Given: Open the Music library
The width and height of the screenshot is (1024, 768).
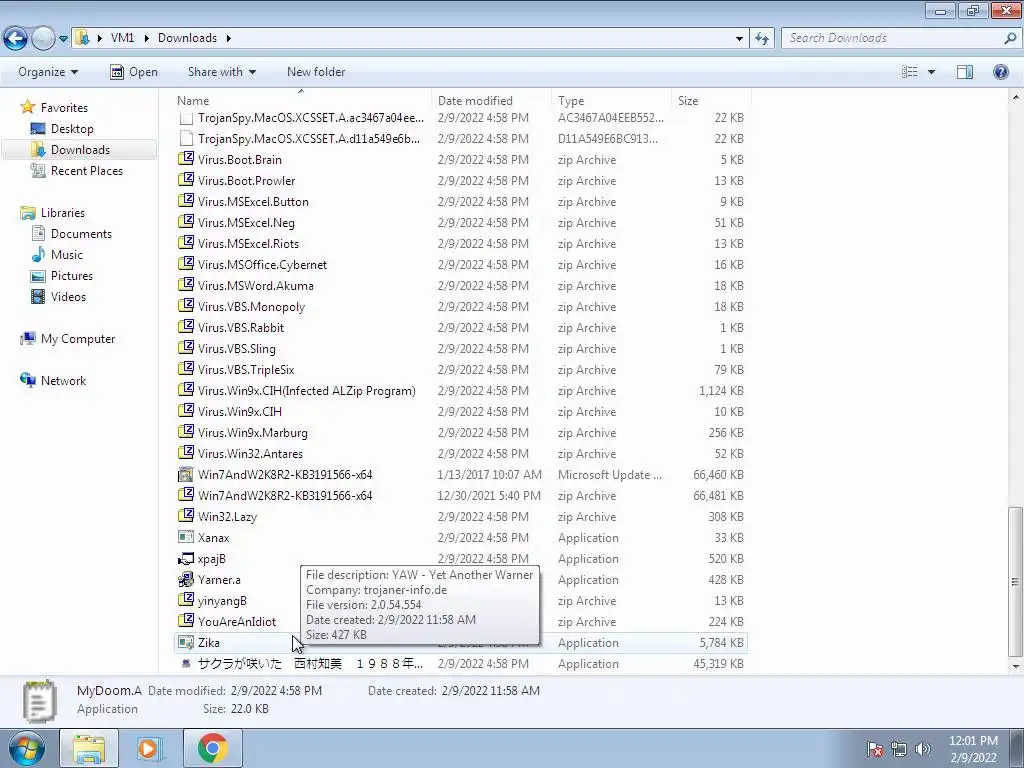Looking at the screenshot, I should pyautogui.click(x=67, y=255).
